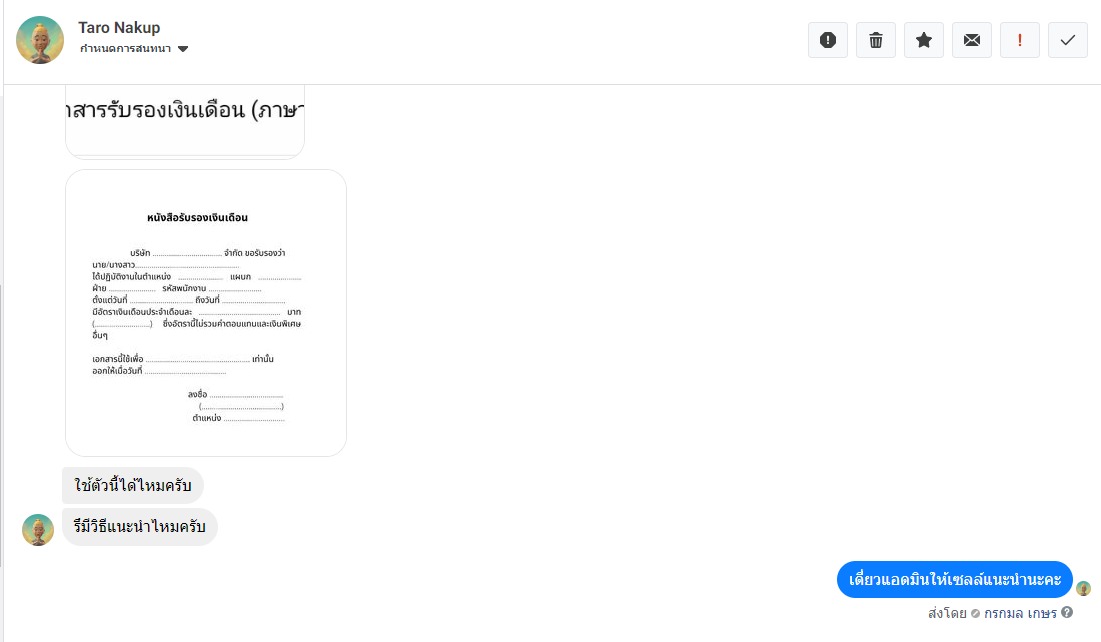This screenshot has height=642, width=1101.
Task: Mark conversation unread with envelope icon
Action: pos(971,40)
